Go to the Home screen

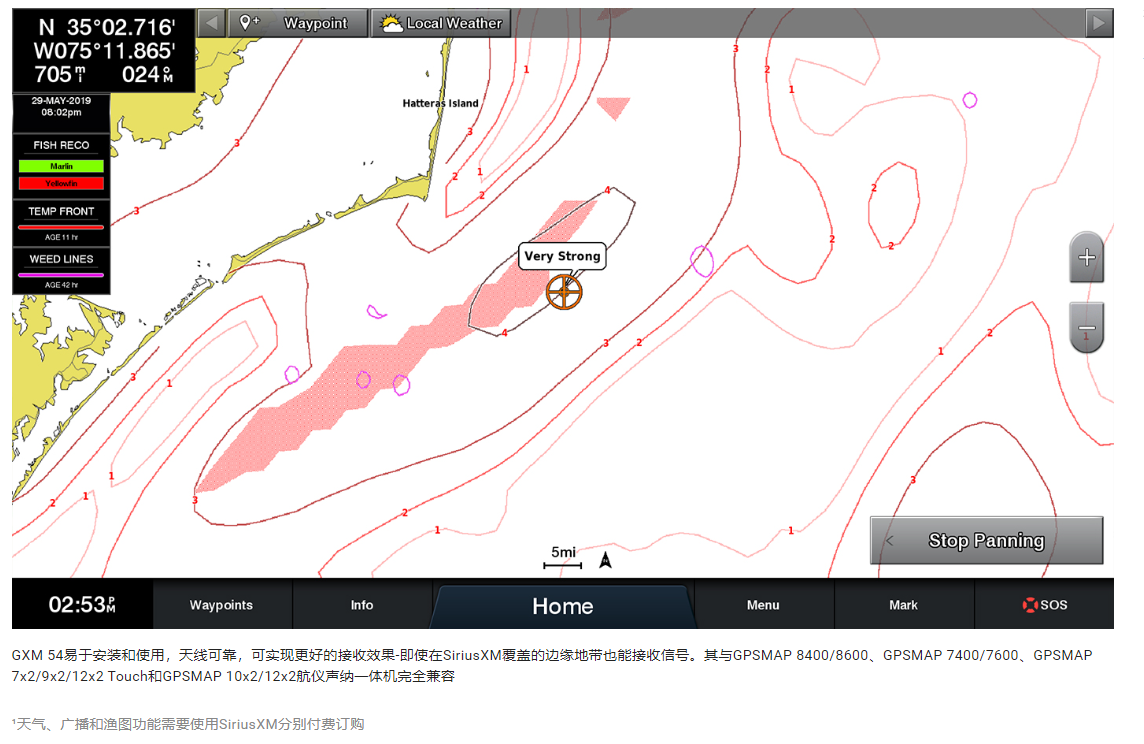pyautogui.click(x=562, y=606)
